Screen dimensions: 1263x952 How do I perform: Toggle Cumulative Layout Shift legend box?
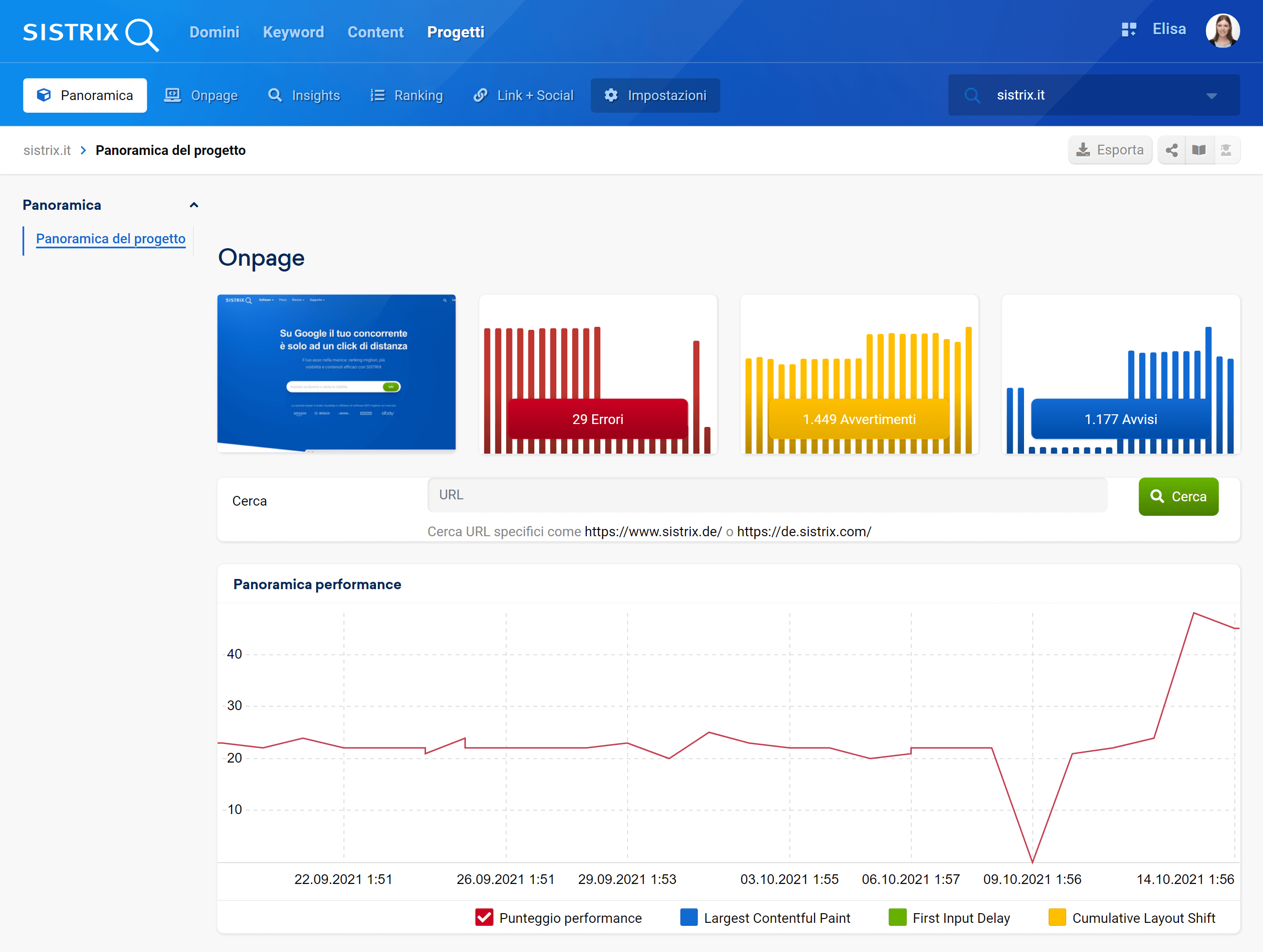click(x=1058, y=917)
